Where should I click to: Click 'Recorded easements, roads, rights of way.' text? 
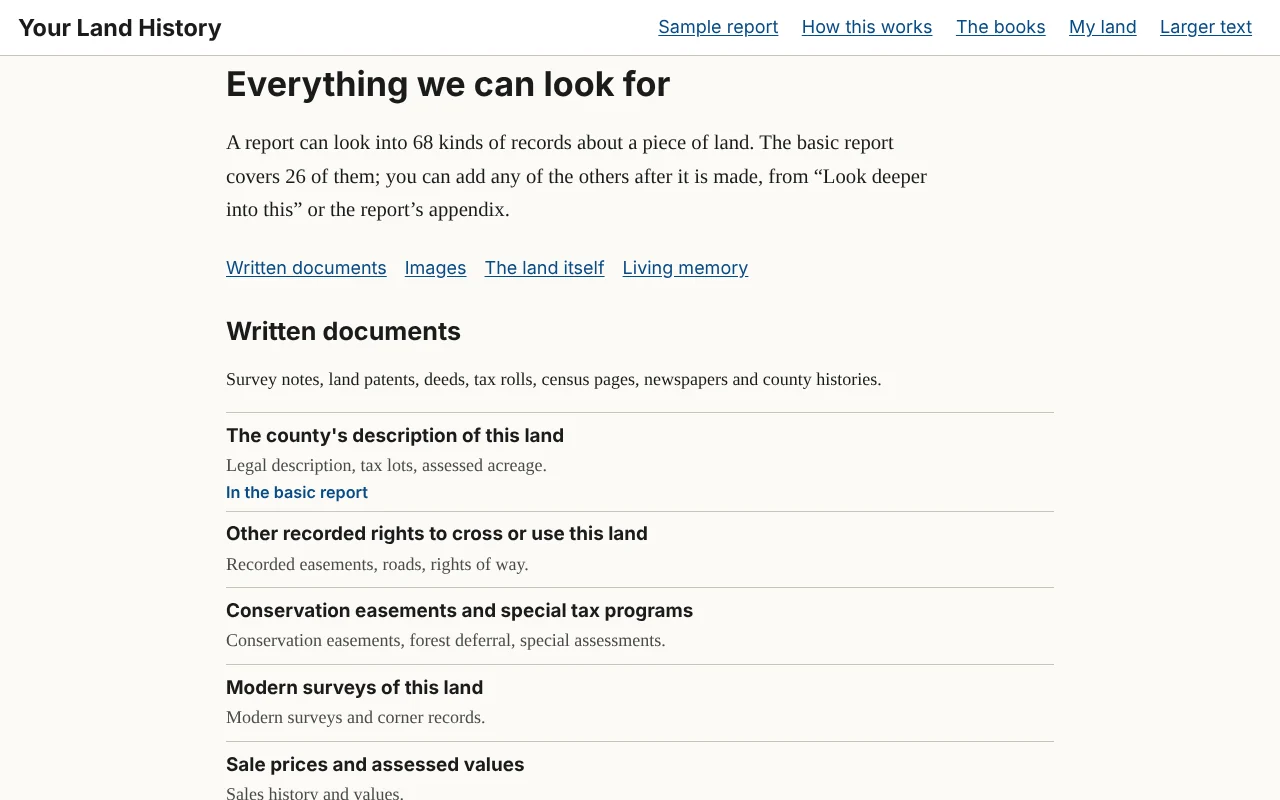coord(377,564)
